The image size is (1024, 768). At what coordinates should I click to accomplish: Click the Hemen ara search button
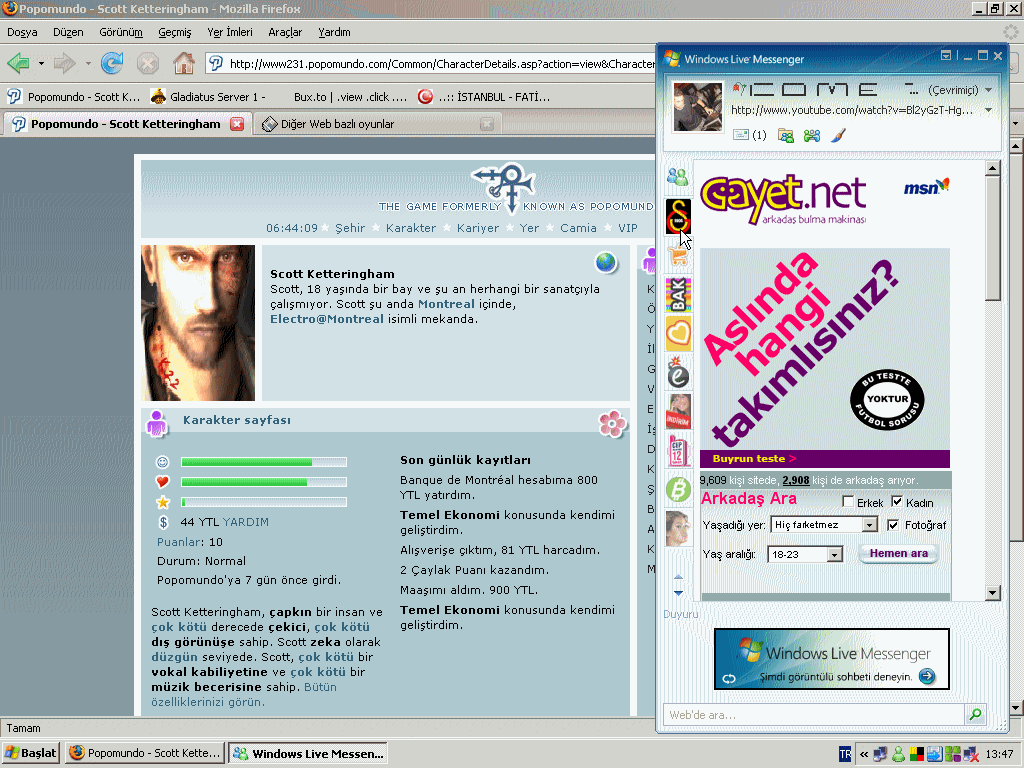point(899,554)
